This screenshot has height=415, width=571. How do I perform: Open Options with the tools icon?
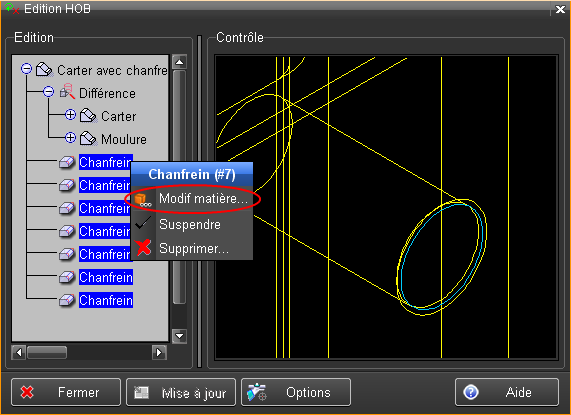tap(257, 392)
